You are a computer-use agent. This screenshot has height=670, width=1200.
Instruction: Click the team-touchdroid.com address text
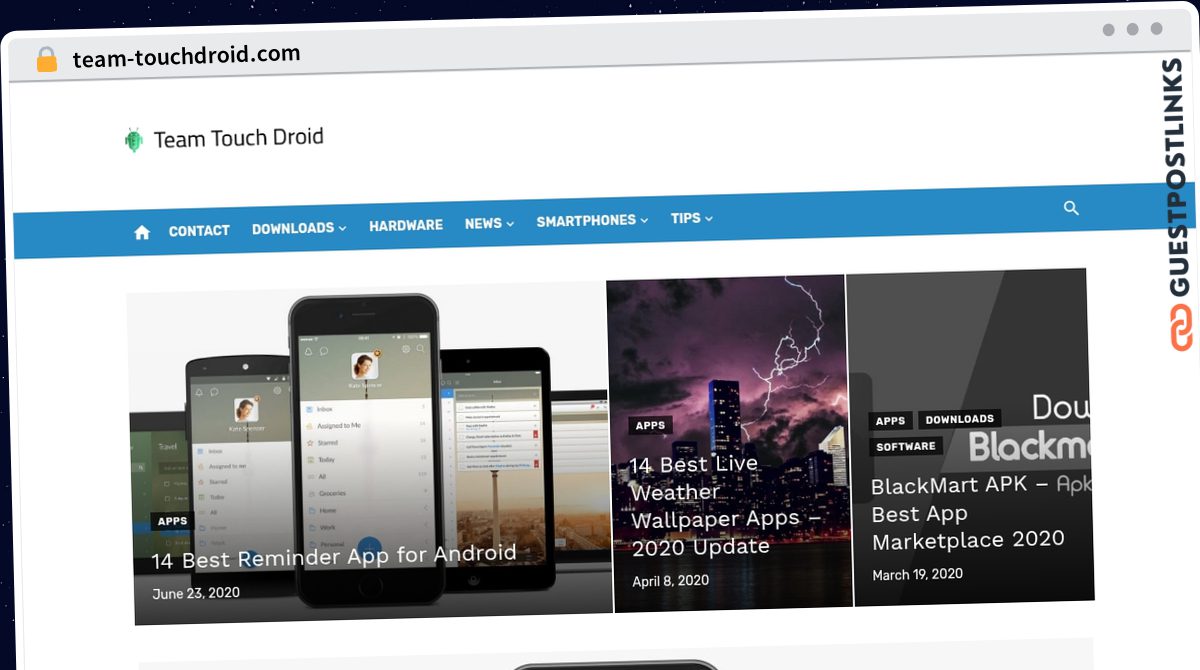pyautogui.click(x=186, y=56)
